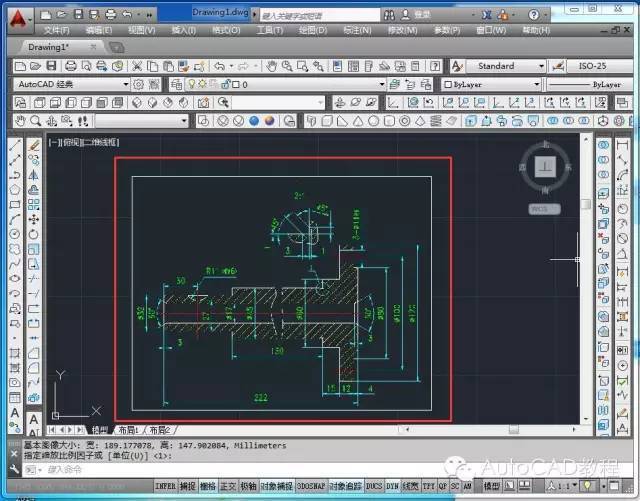Click the Plot (print) icon in standard toolbar

(x=71, y=66)
